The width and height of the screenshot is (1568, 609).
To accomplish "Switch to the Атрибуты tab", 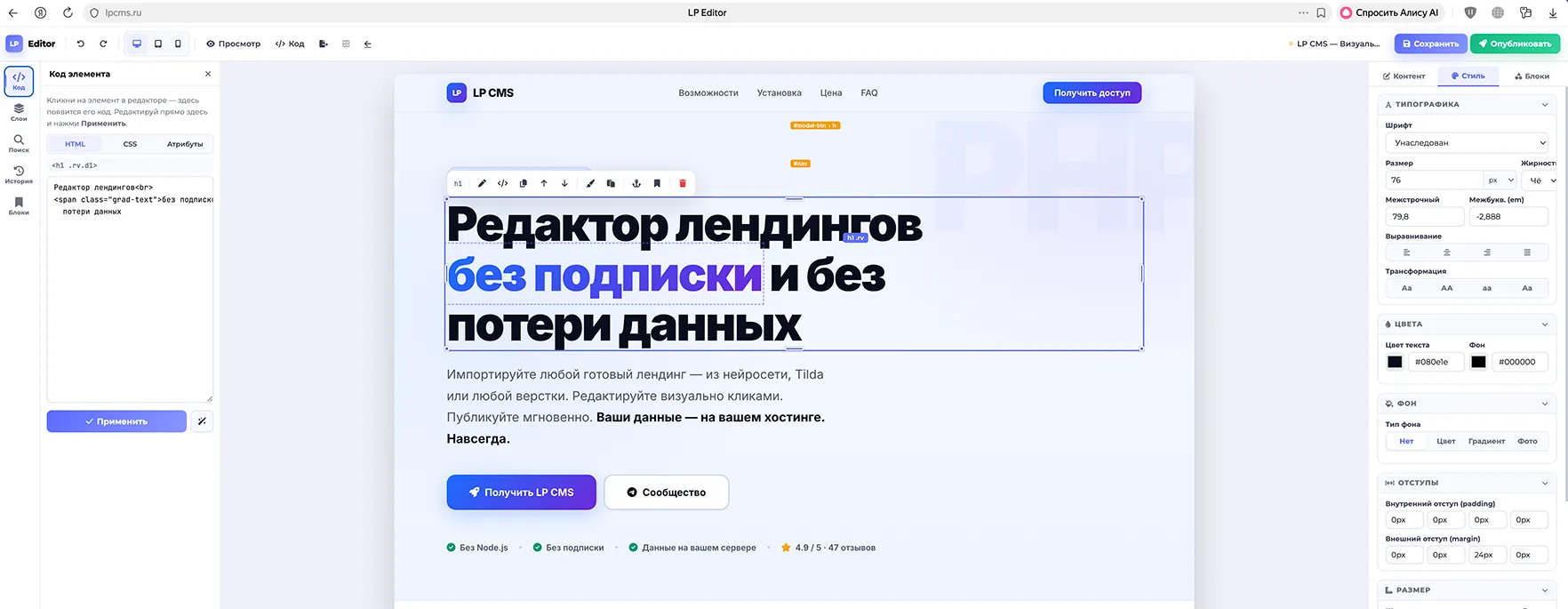I will tap(185, 144).
